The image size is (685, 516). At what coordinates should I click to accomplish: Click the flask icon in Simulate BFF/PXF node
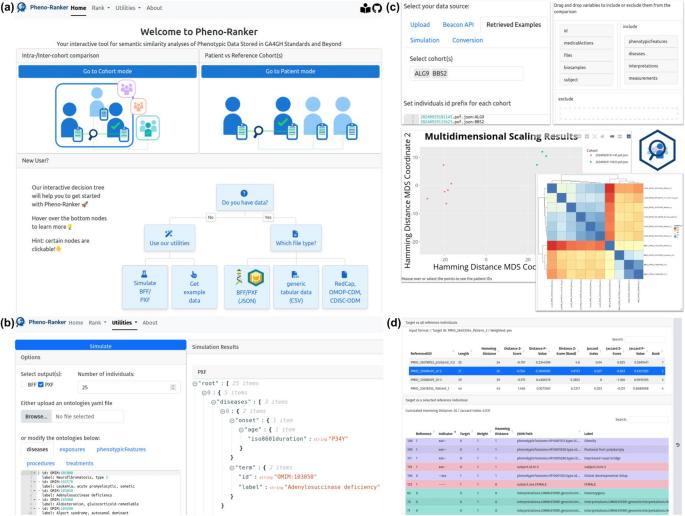144,274
